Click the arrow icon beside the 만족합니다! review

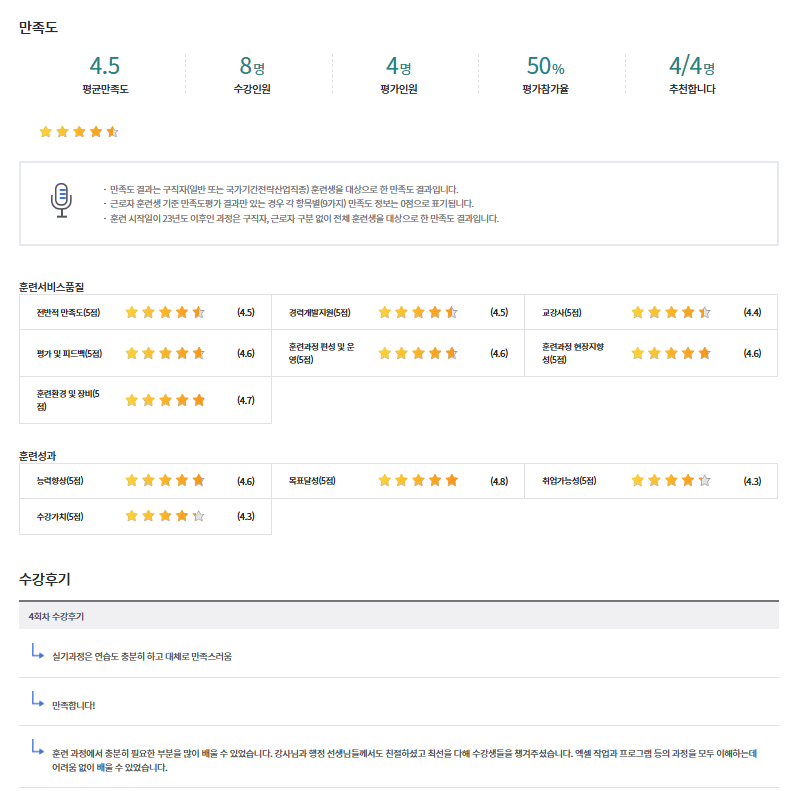(x=37, y=699)
